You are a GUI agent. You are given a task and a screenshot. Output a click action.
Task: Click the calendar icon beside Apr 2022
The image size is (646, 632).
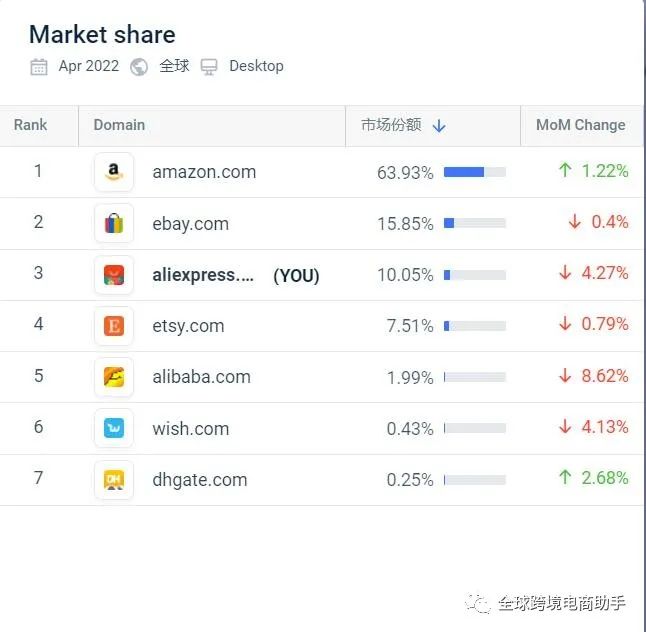tap(39, 67)
